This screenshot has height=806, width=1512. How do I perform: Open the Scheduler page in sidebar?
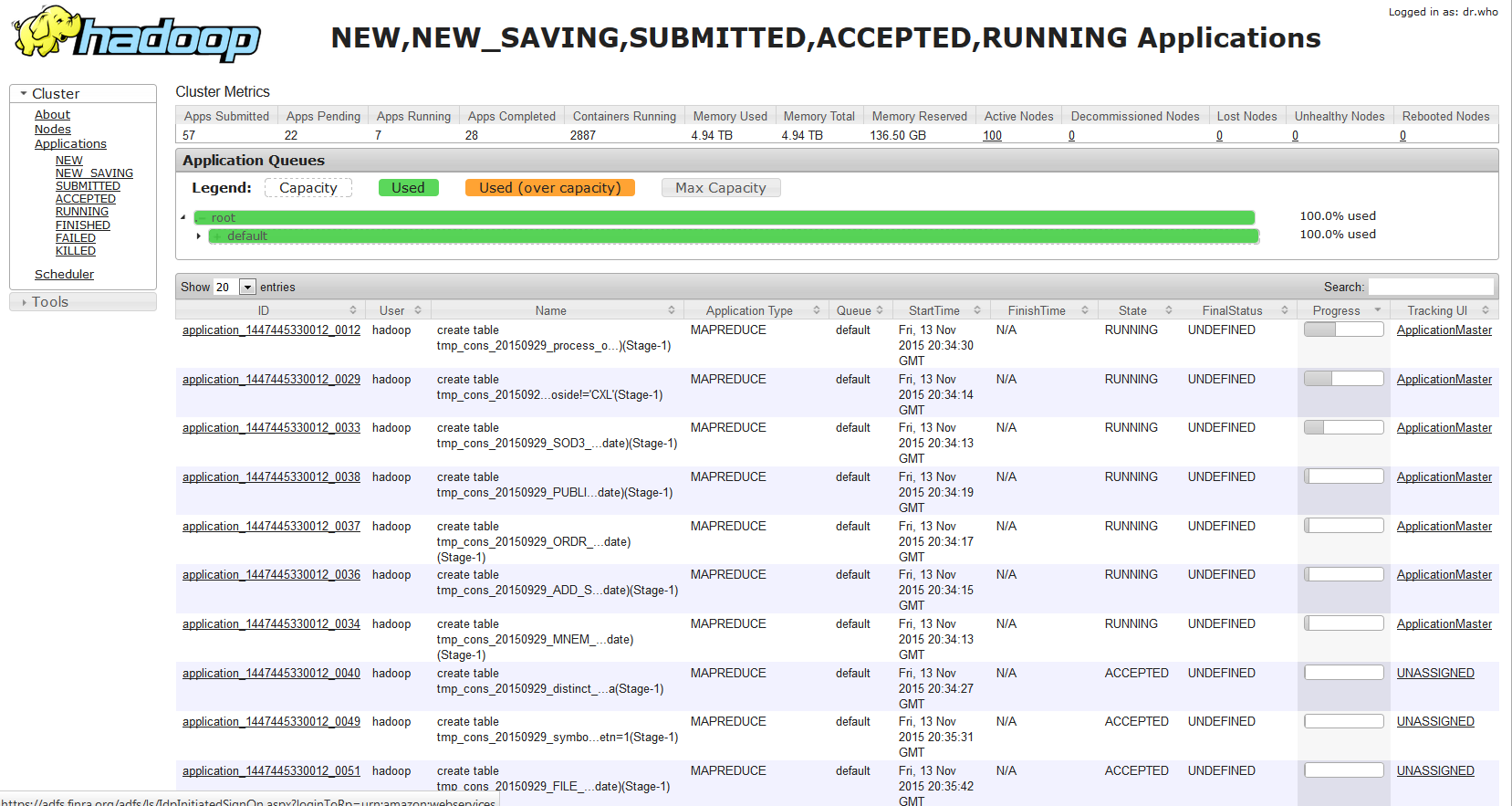tap(64, 275)
